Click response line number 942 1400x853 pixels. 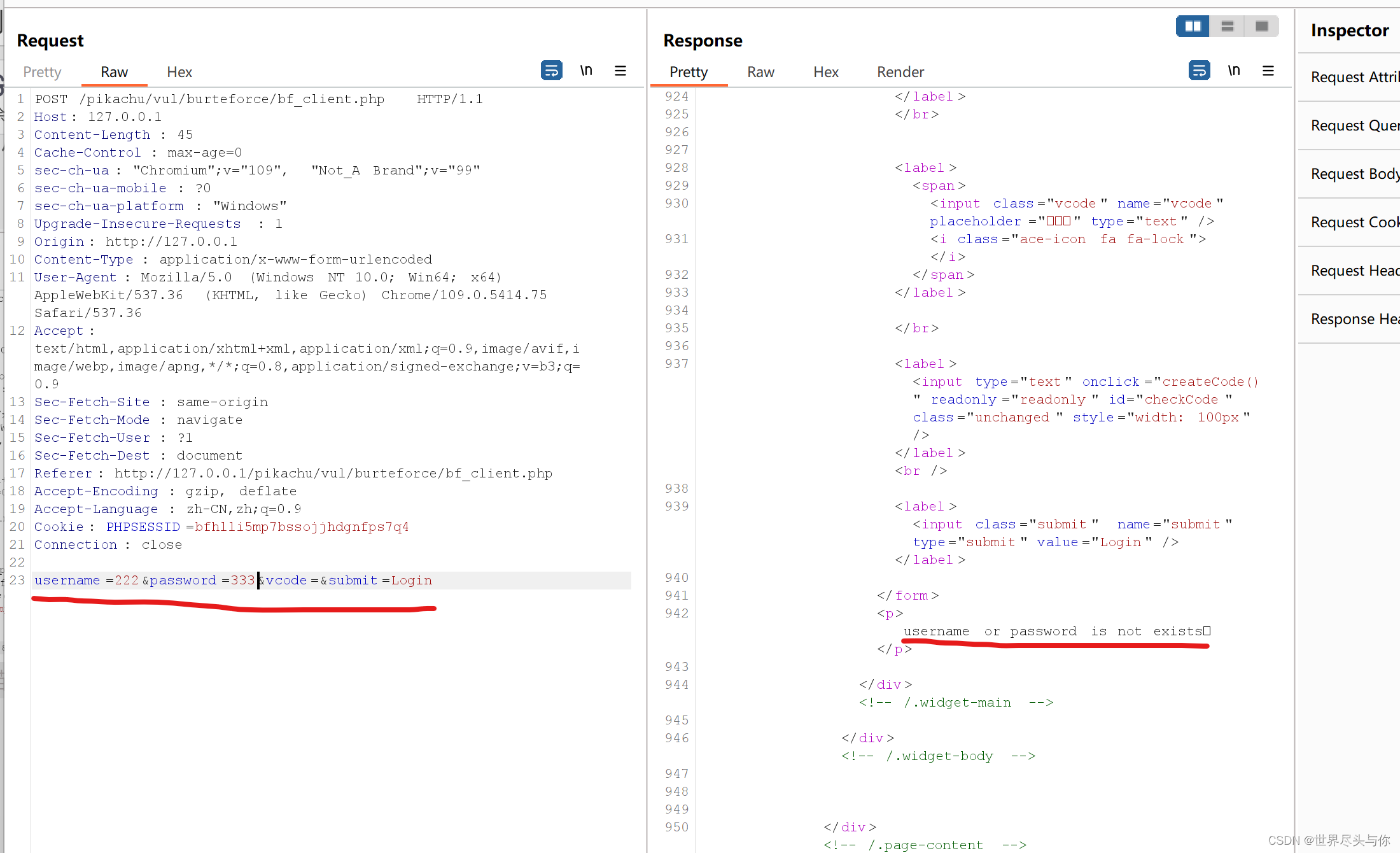[x=676, y=613]
